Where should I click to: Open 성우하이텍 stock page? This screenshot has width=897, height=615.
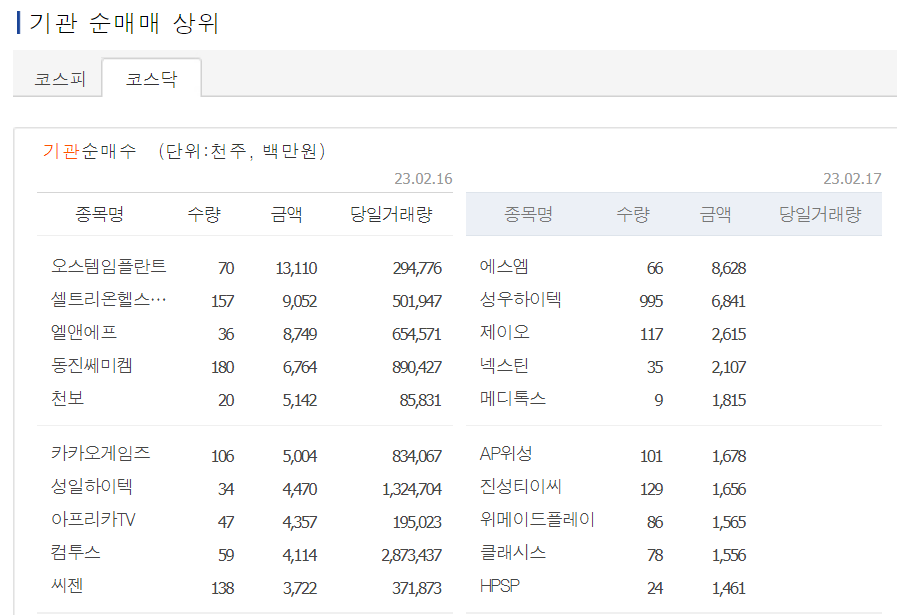click(x=521, y=300)
